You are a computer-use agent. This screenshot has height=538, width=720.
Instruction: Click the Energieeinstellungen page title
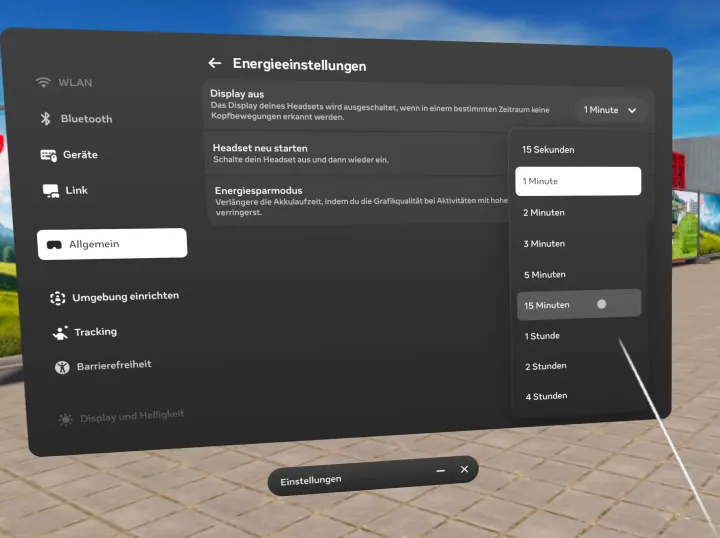click(x=299, y=65)
